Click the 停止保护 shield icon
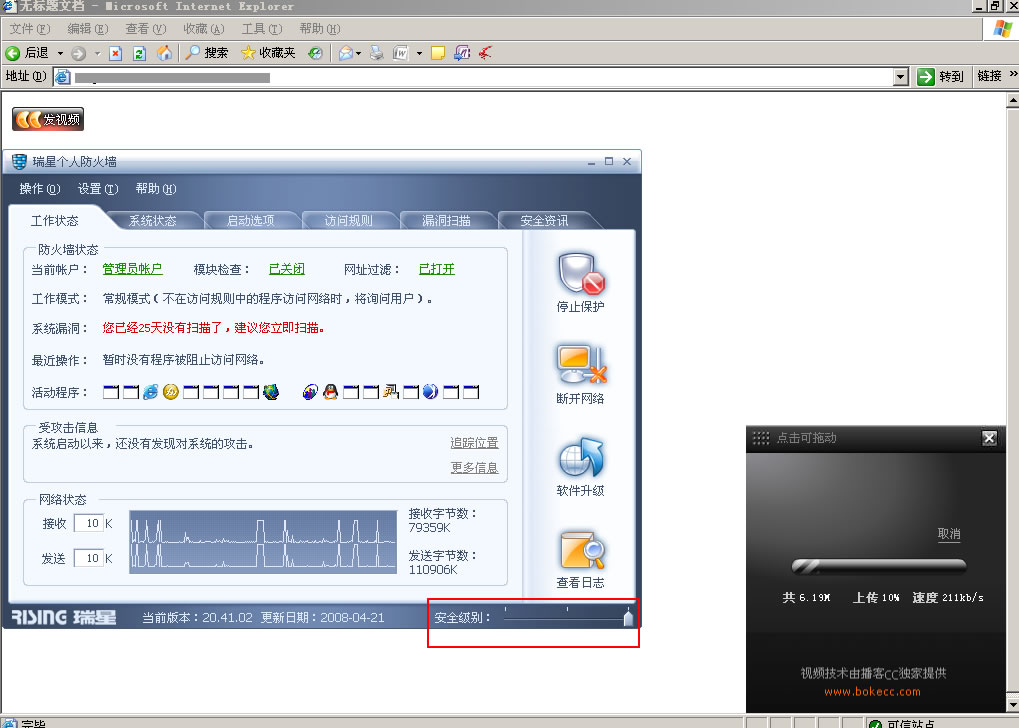This screenshot has height=728, width=1019. coord(580,274)
